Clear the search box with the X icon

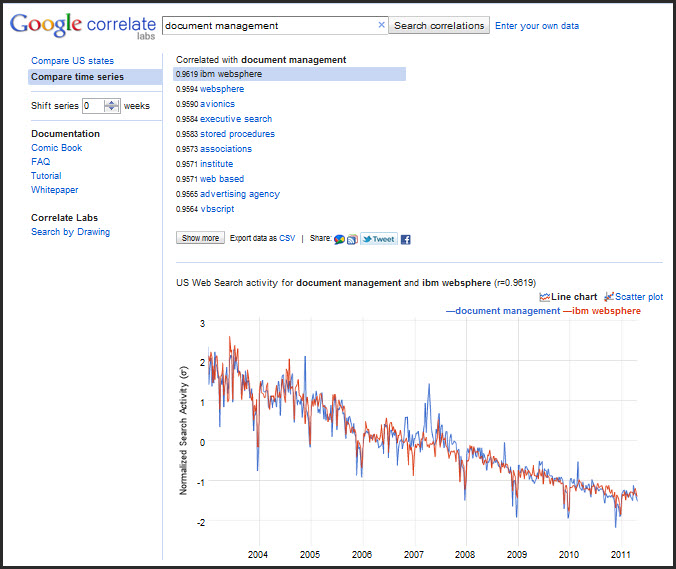[x=381, y=25]
